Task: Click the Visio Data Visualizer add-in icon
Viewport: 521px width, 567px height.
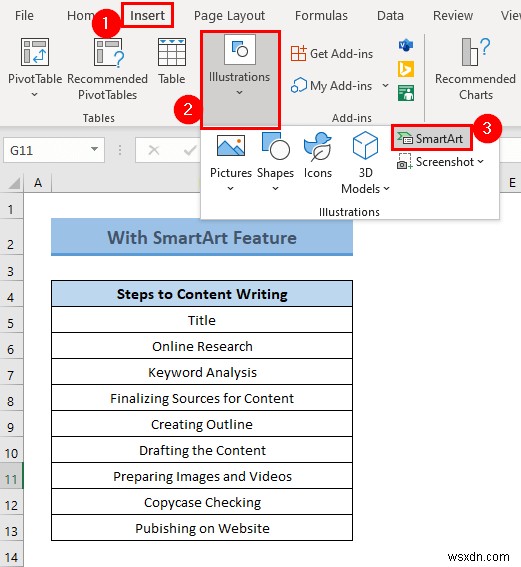Action: coord(406,45)
